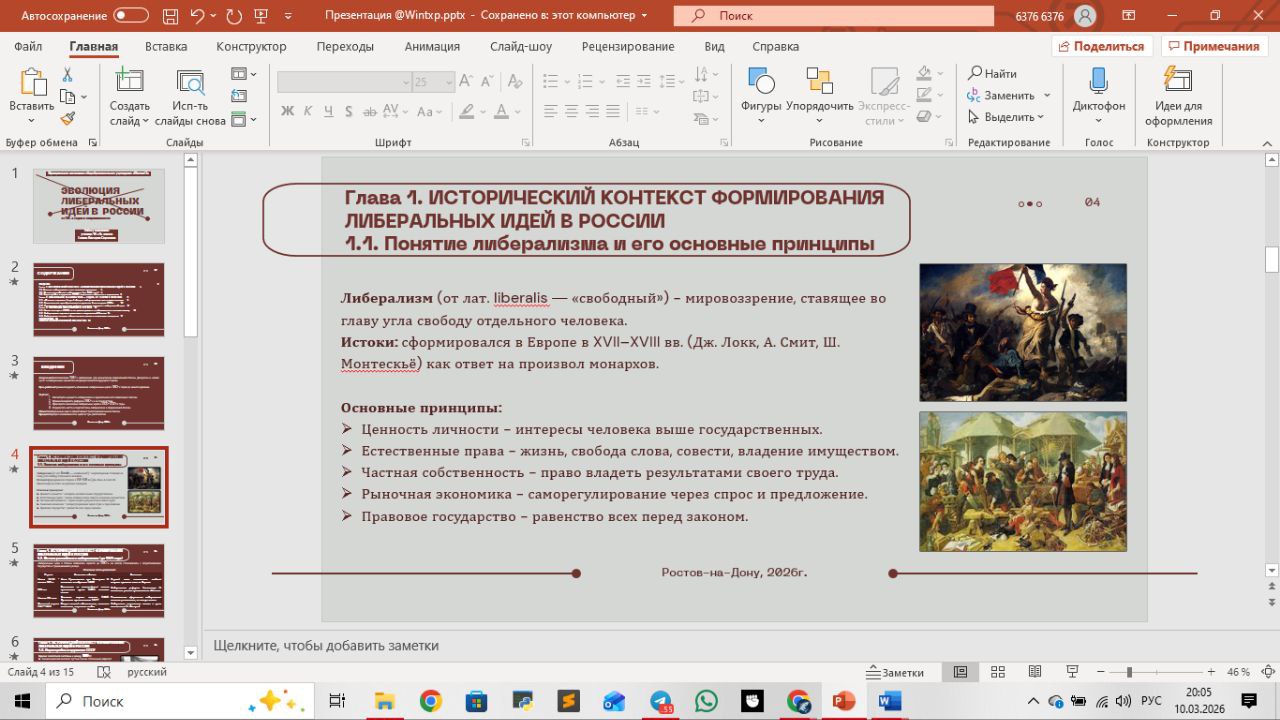
Task: Fit slide to current window
Action: [x=1268, y=672]
